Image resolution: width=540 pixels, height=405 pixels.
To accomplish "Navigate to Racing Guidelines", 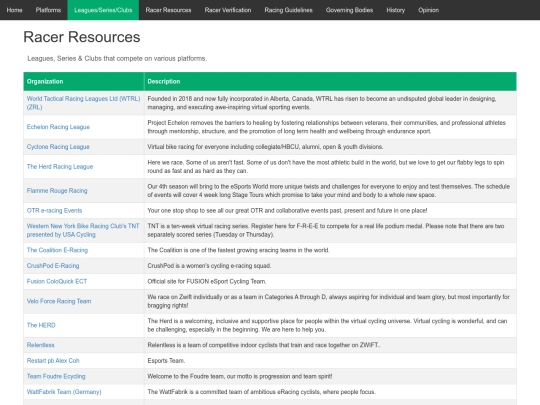I will click(x=289, y=10).
